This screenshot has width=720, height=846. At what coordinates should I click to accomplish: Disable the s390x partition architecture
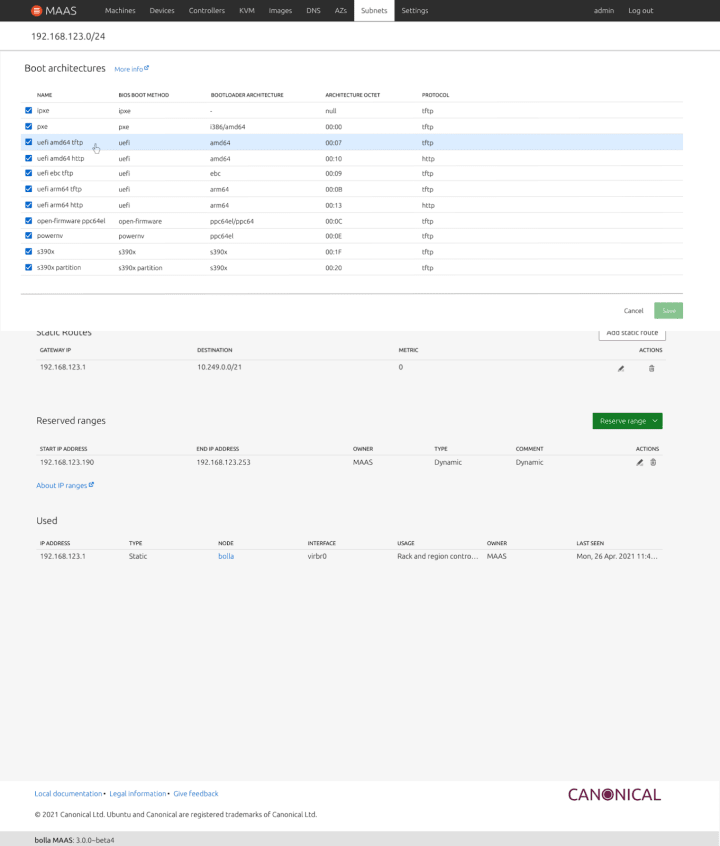[x=29, y=267]
